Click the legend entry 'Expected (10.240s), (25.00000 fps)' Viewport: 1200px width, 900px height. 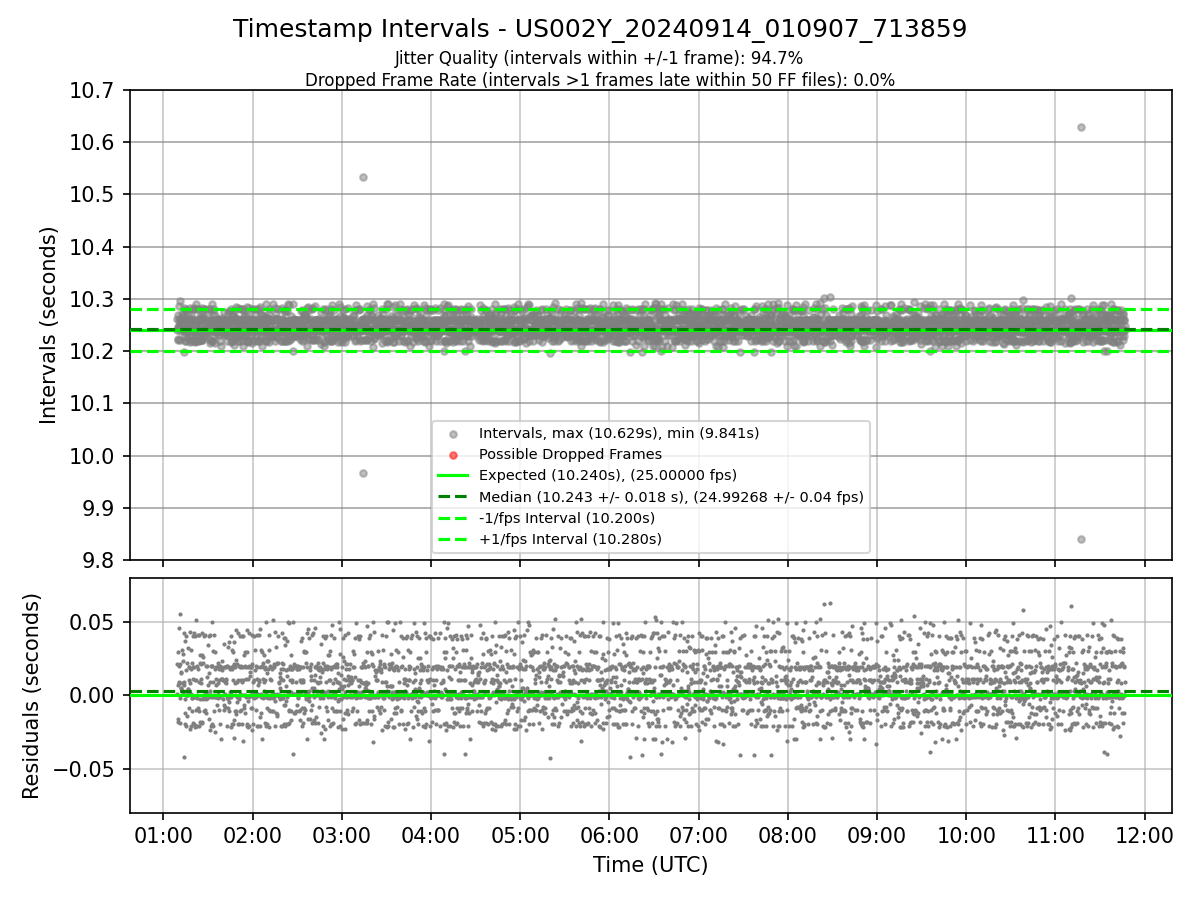[x=608, y=475]
